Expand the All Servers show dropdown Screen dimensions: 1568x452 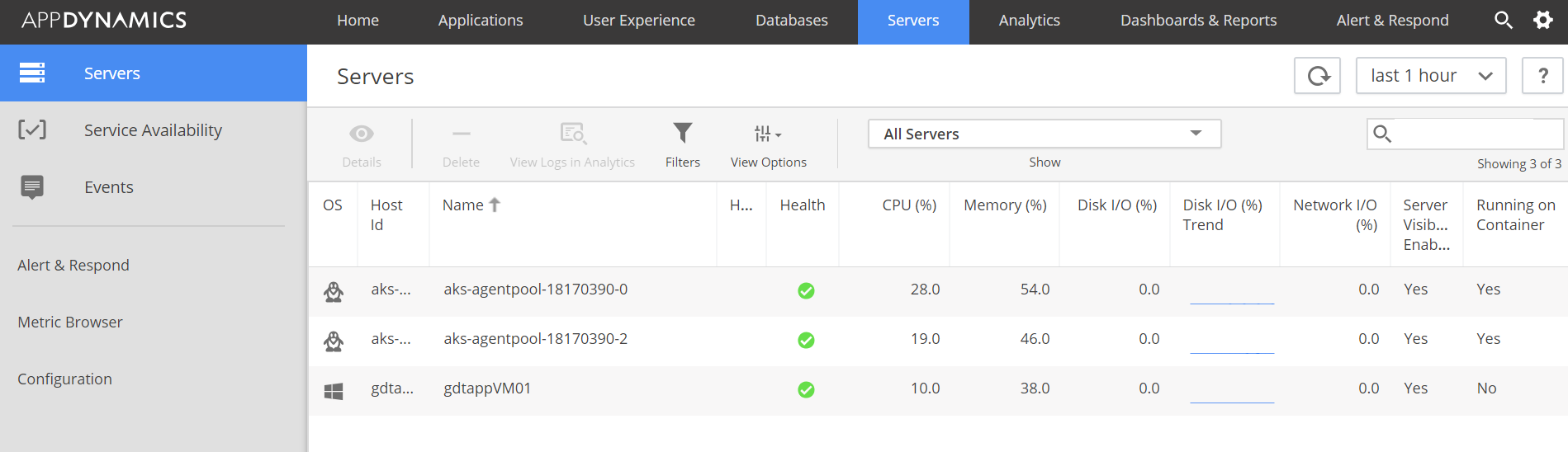pyautogui.click(x=1045, y=134)
